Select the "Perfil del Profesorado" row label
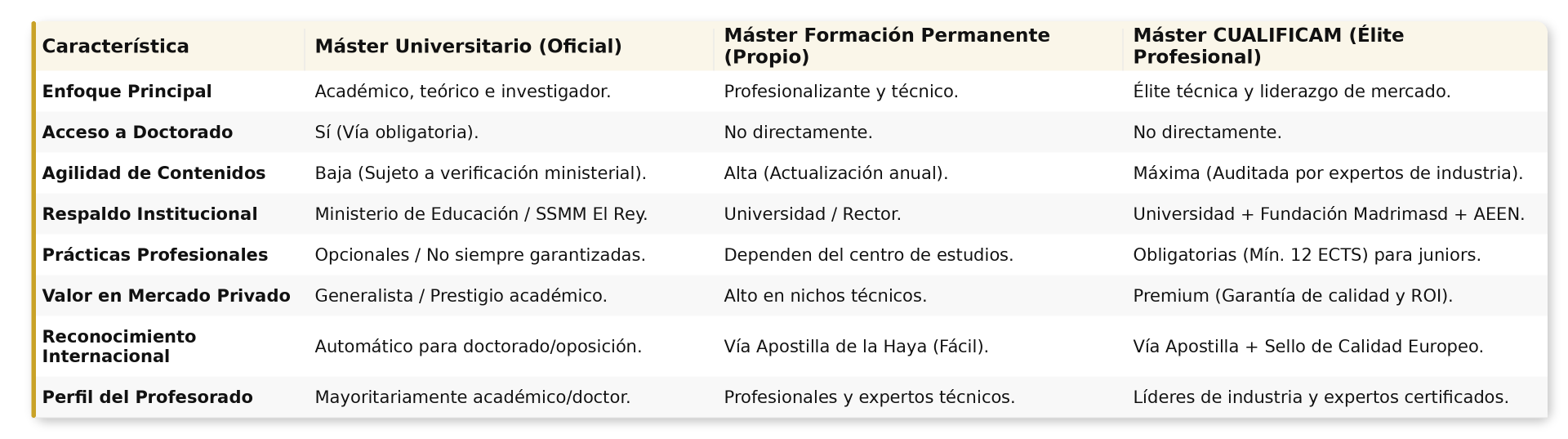1568x439 pixels. coord(147,397)
